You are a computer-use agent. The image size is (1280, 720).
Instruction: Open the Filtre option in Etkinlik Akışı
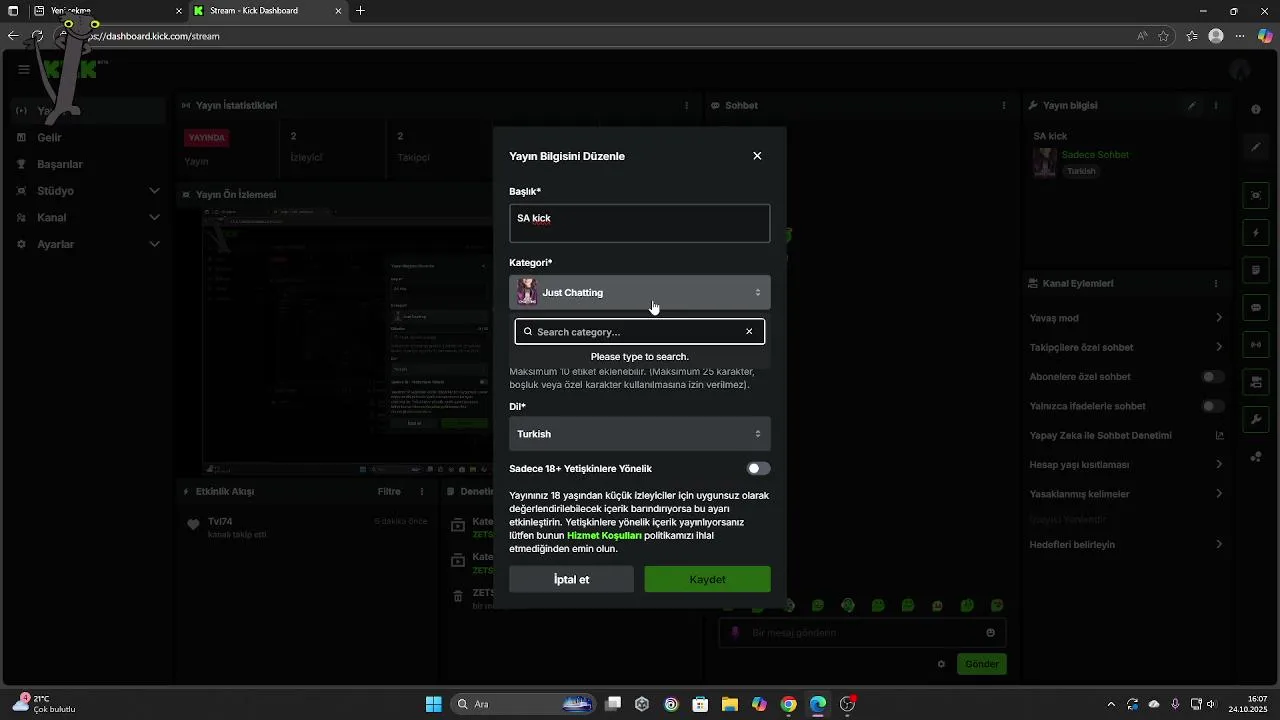[x=389, y=491]
